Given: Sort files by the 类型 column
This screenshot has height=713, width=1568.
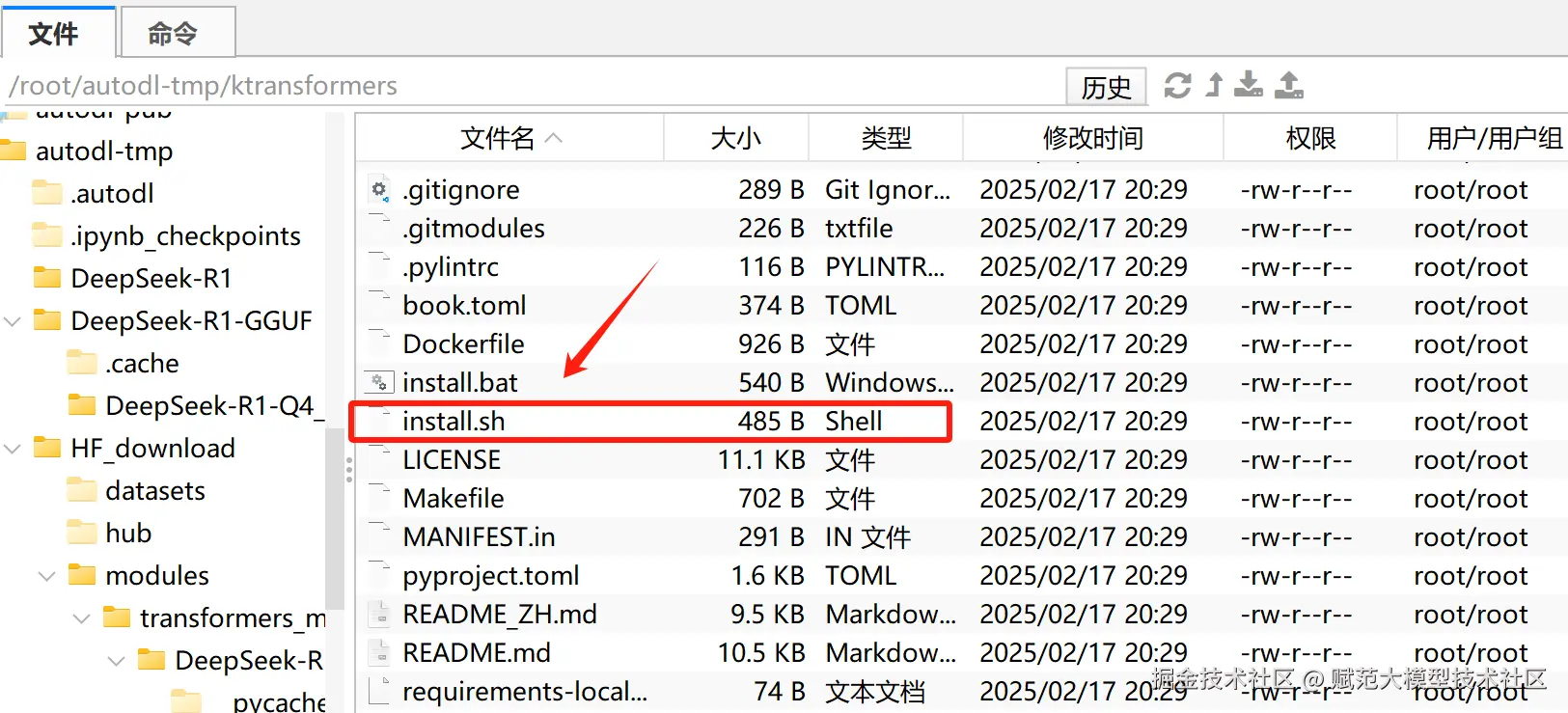Looking at the screenshot, I should point(886,138).
